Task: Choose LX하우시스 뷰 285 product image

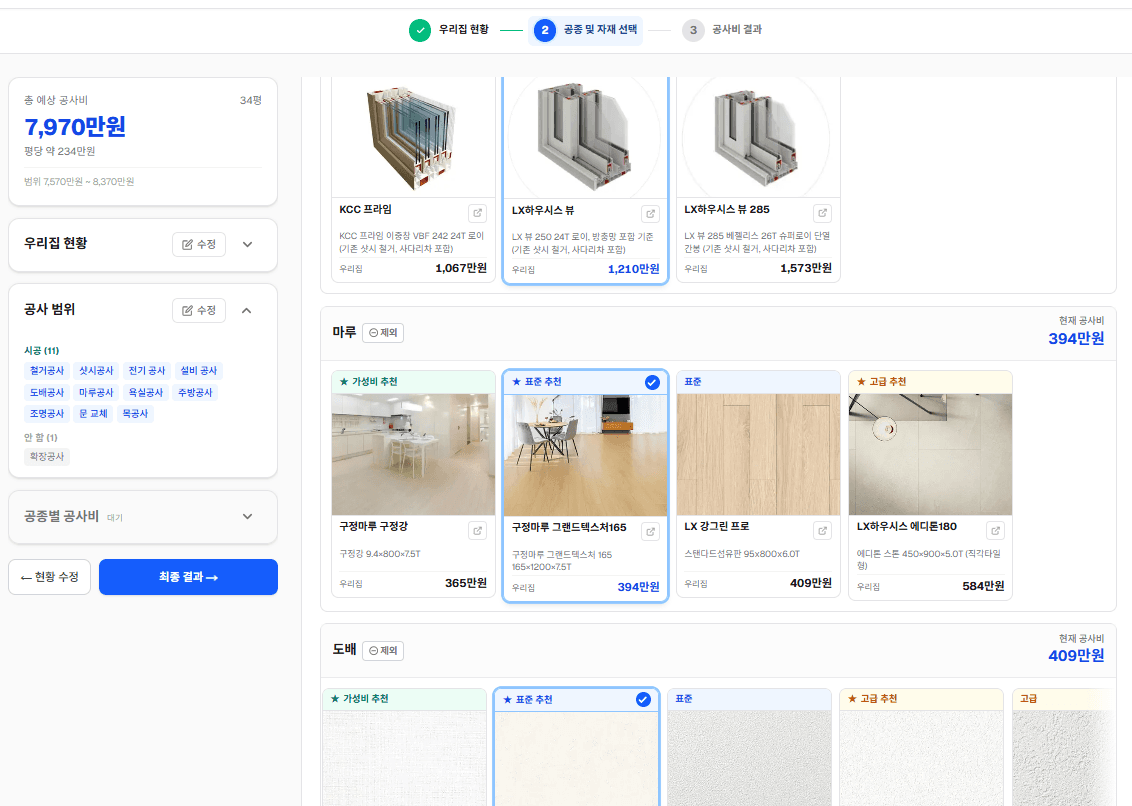Action: (x=758, y=137)
